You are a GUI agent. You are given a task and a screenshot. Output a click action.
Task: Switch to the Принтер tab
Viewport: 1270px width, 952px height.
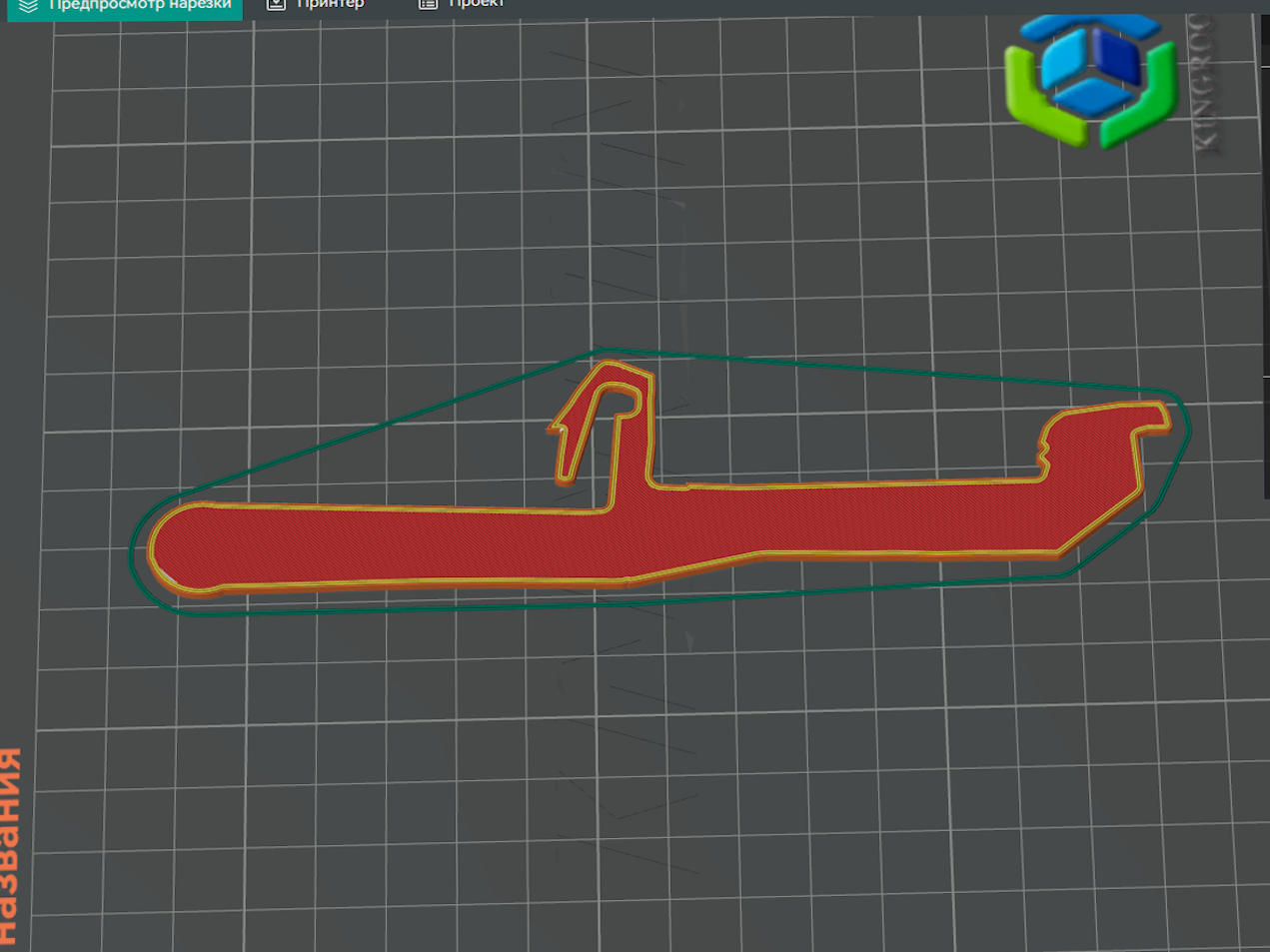point(316,5)
